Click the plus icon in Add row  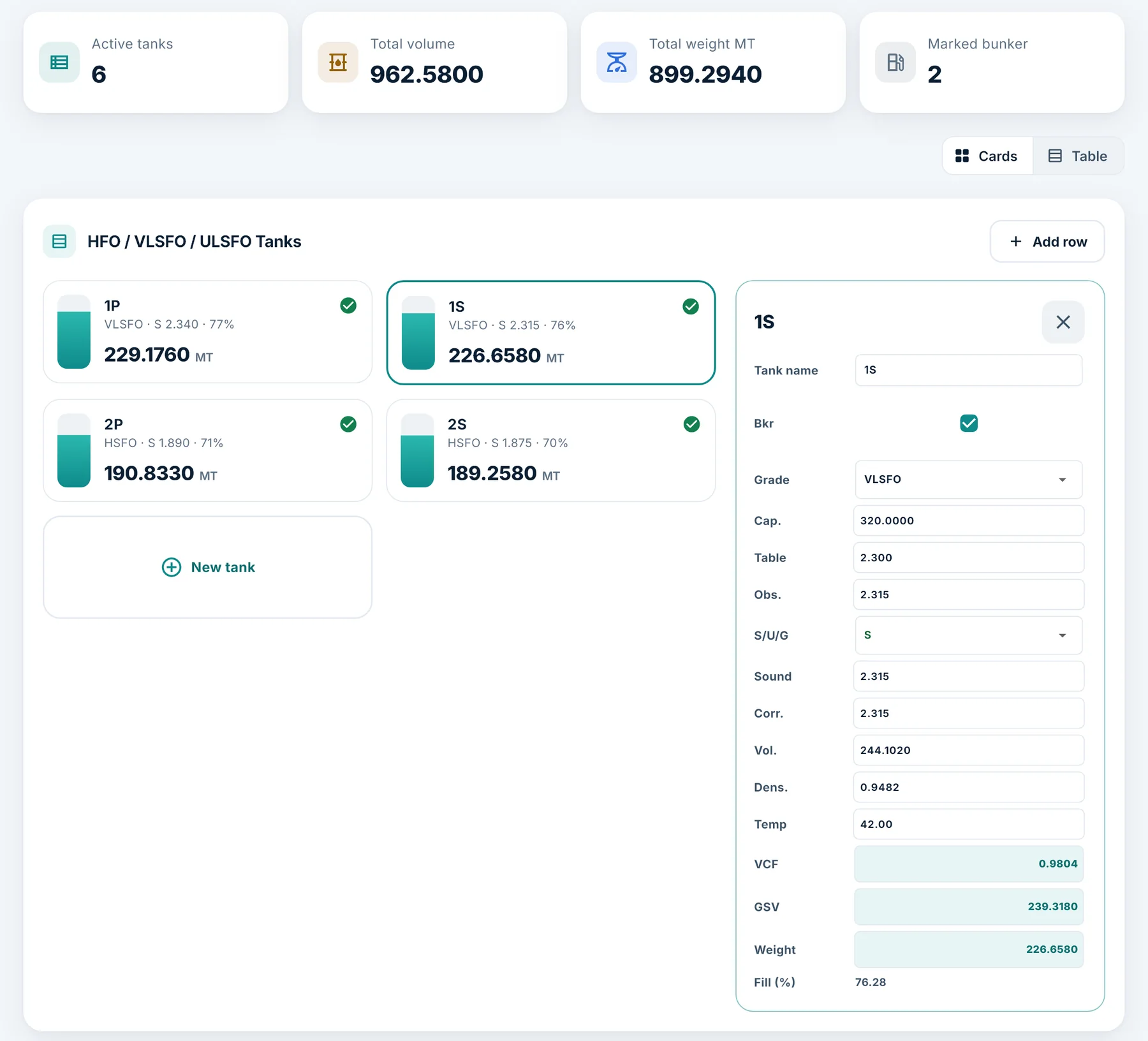point(1016,242)
